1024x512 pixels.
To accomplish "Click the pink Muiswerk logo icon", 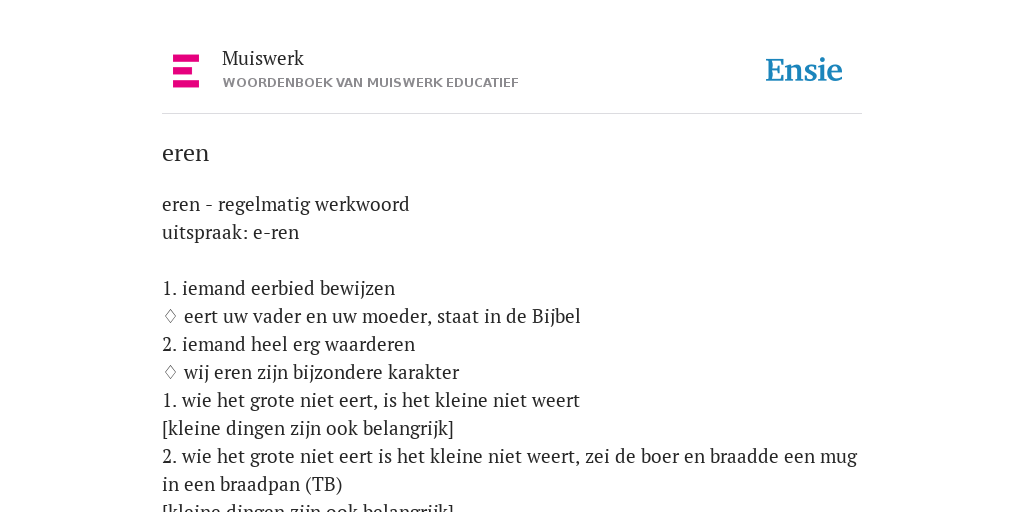I will [x=186, y=71].
